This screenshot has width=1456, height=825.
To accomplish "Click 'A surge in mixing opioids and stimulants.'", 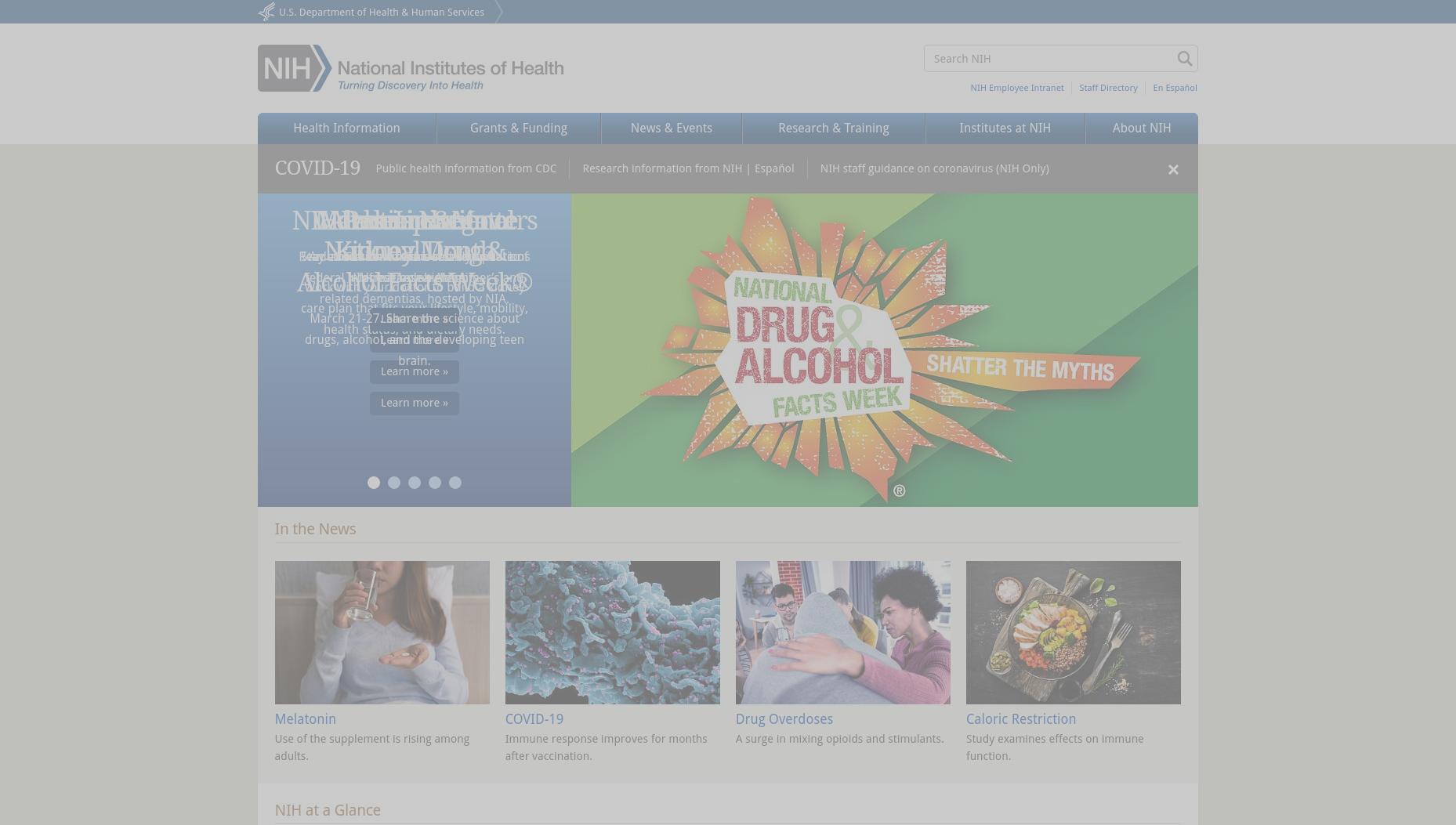I will coord(839,739).
